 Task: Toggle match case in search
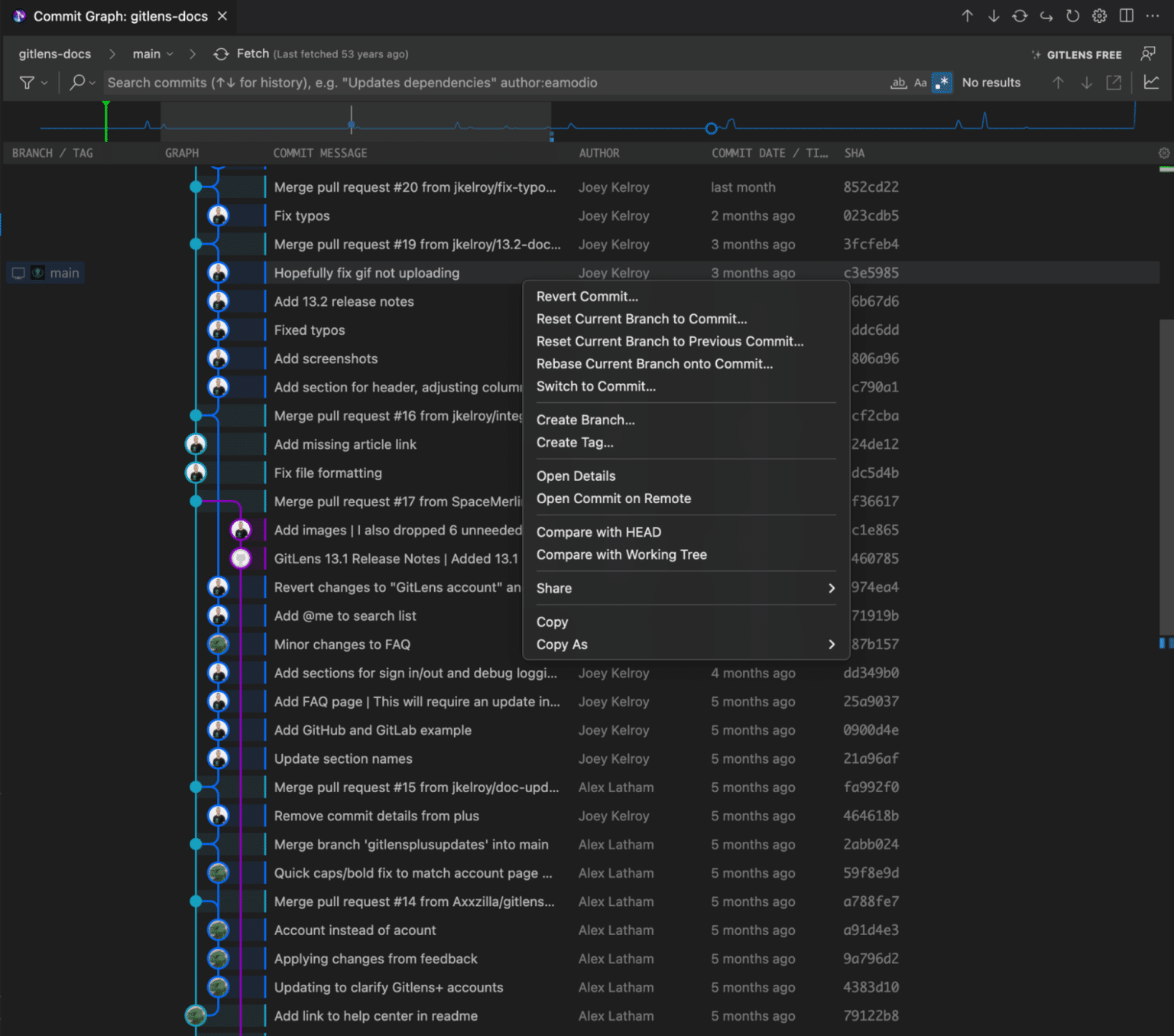920,83
